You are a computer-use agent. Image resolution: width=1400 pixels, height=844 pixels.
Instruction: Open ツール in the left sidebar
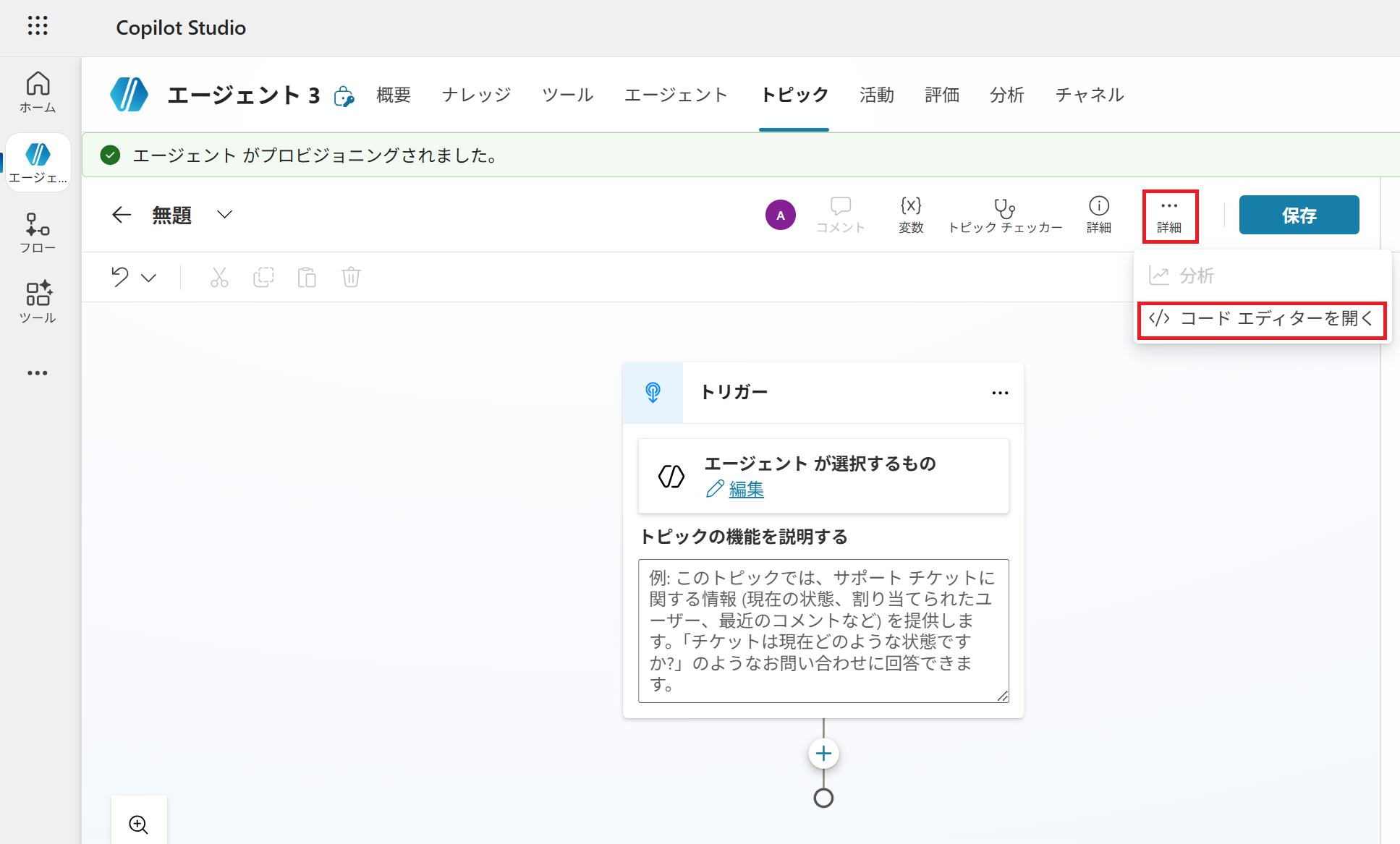(x=38, y=302)
